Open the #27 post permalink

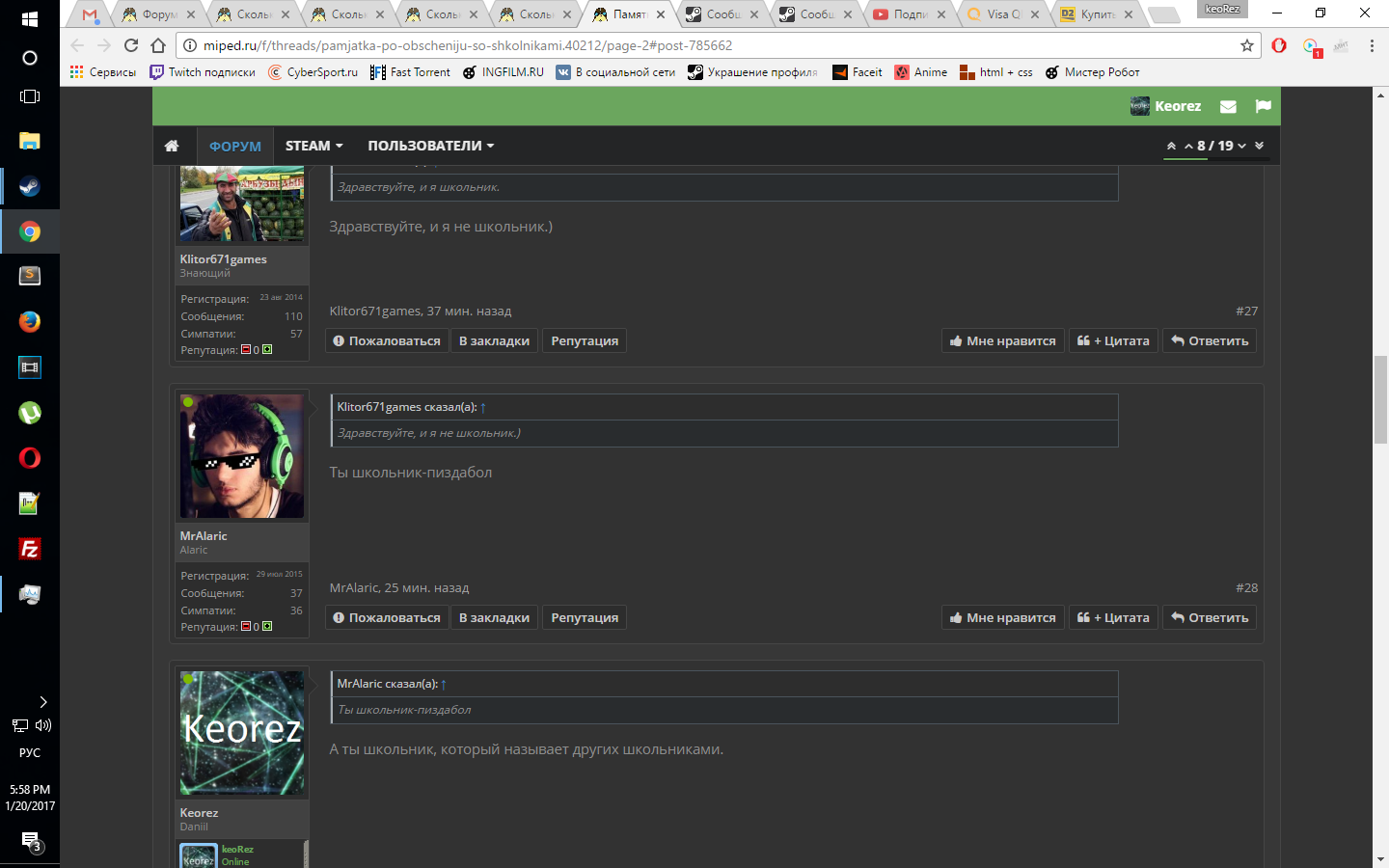click(1247, 311)
